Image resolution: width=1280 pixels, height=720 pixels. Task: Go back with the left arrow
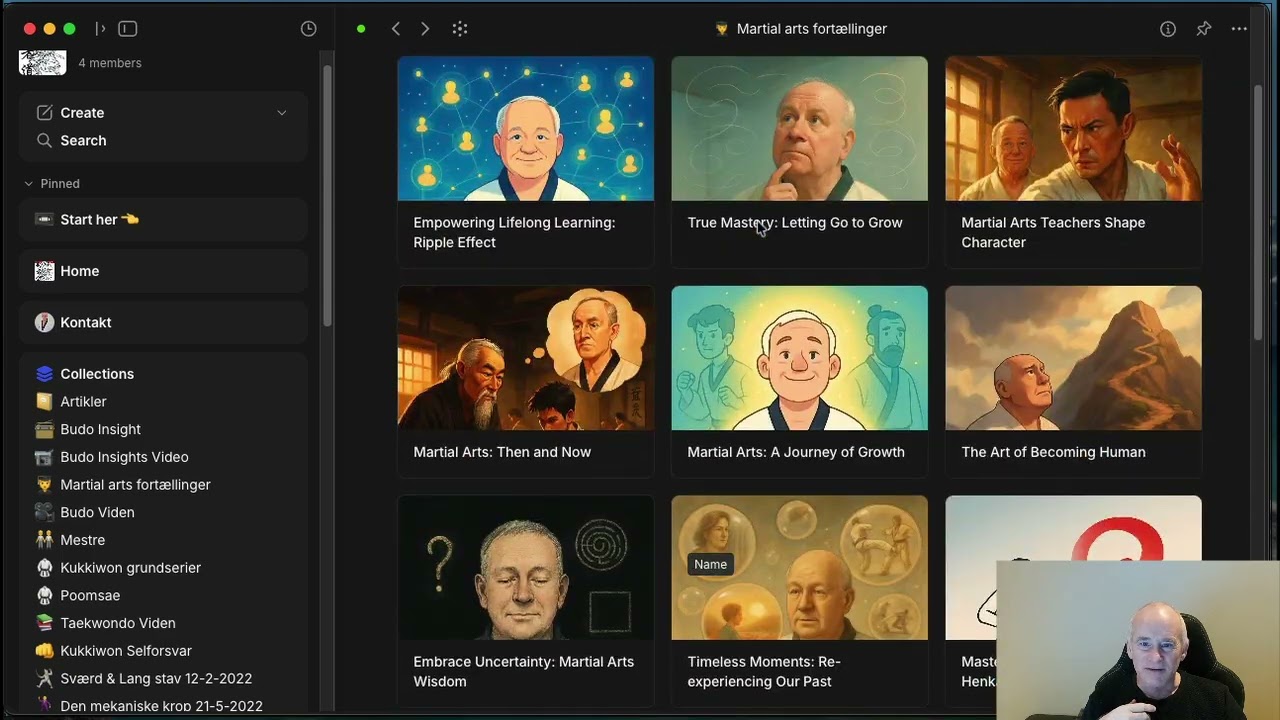396,29
